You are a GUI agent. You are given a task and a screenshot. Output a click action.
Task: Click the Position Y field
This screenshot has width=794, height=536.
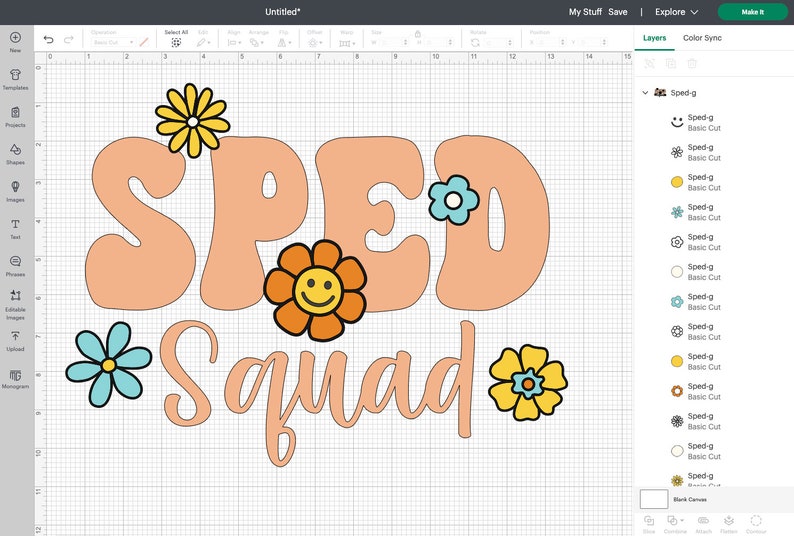click(592, 43)
